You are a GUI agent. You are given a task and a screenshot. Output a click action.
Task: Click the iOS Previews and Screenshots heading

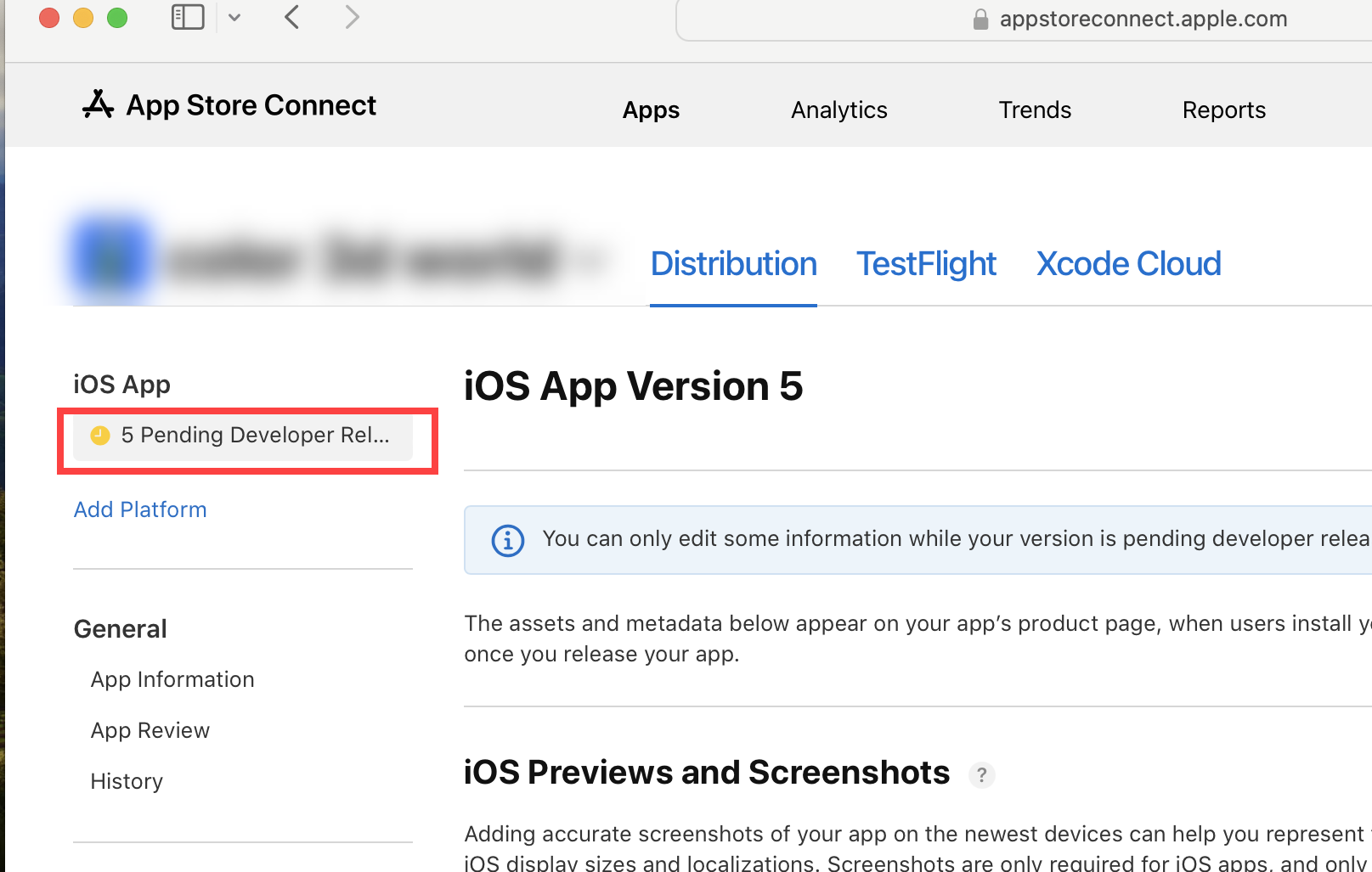(x=707, y=773)
